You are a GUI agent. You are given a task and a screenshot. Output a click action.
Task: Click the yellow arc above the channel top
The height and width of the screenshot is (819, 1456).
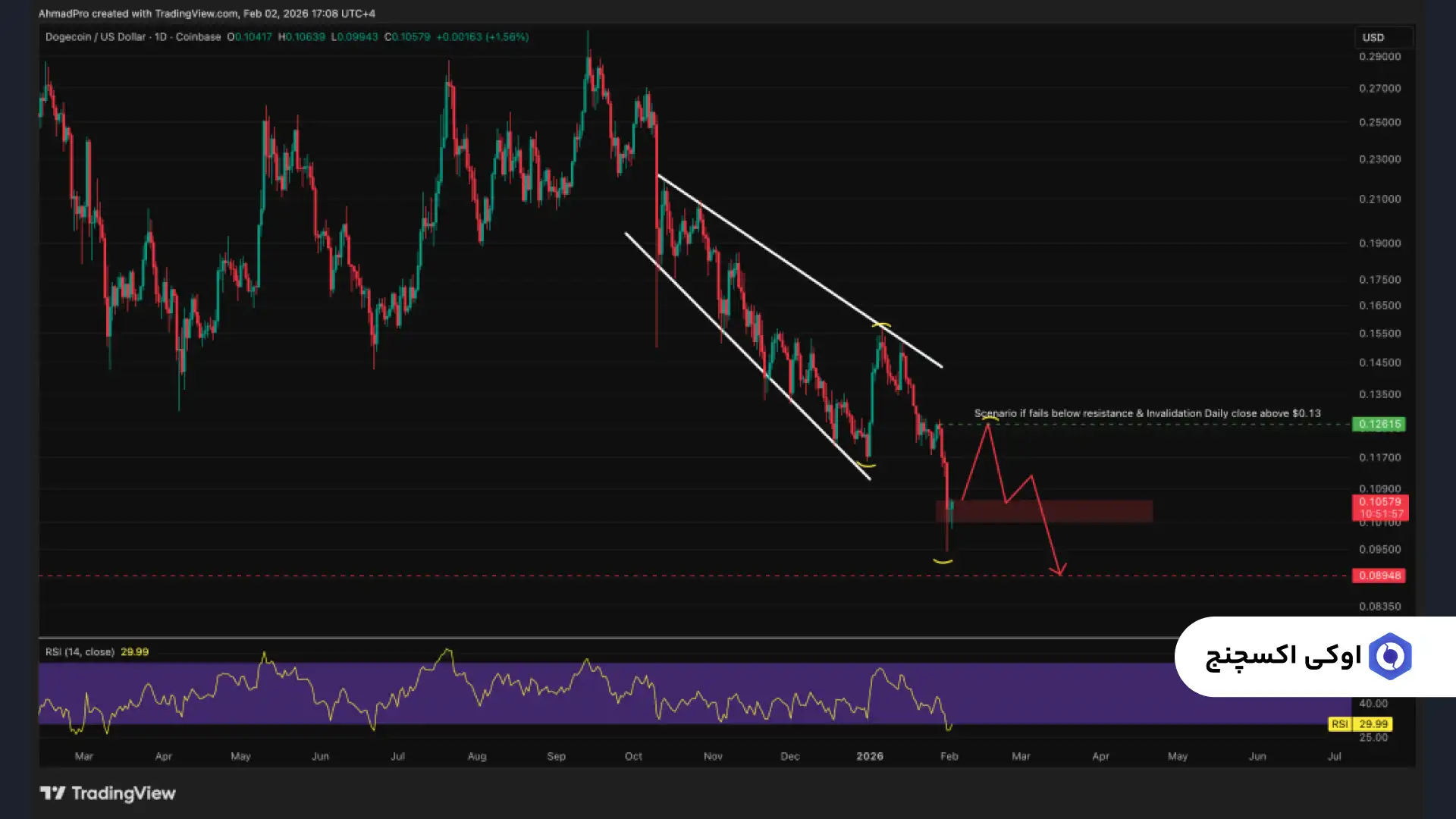click(881, 325)
